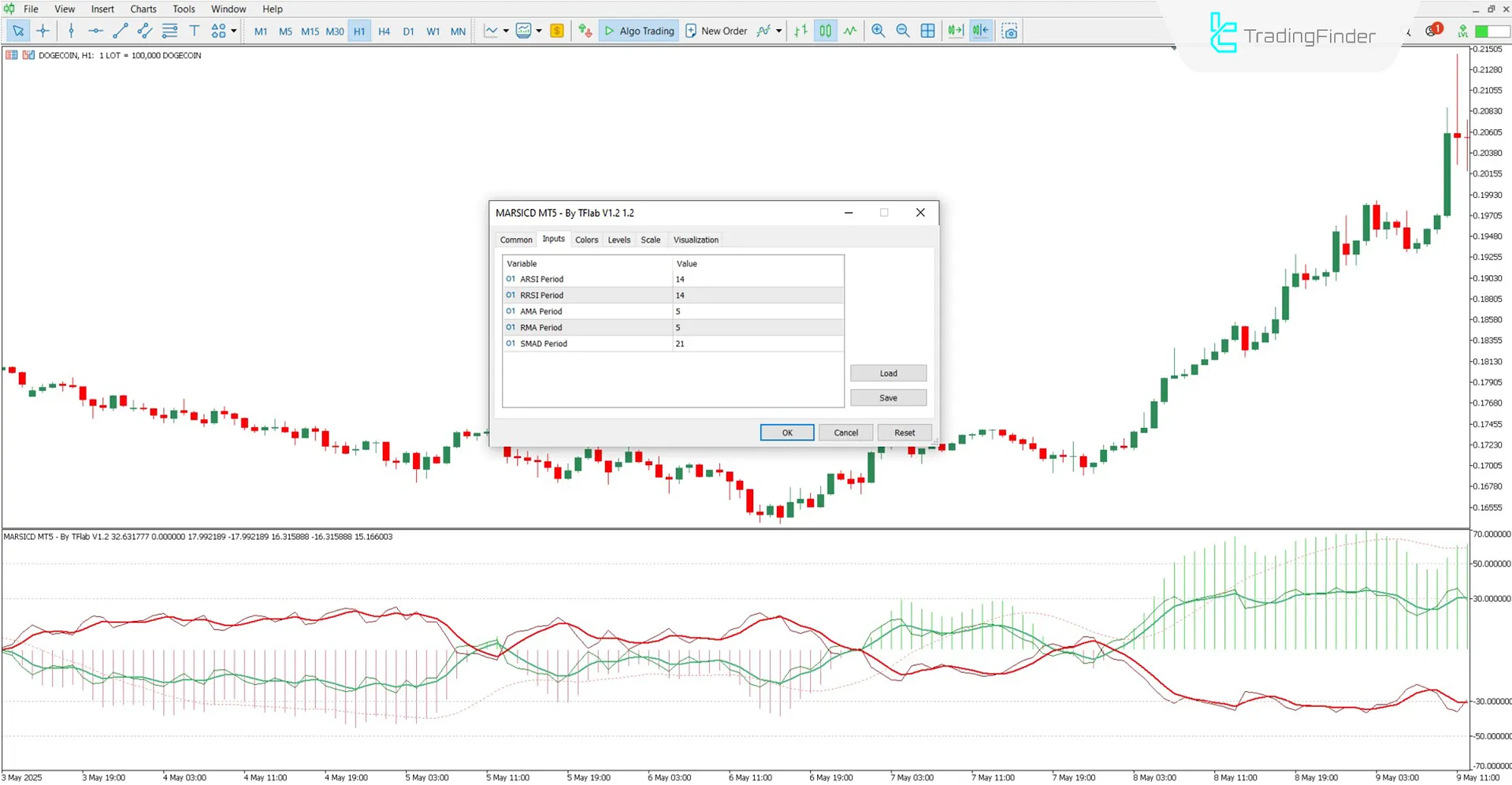Expand the graphical objects shapes dropdown
Image resolution: width=1512 pixels, height=785 pixels.
point(234,32)
